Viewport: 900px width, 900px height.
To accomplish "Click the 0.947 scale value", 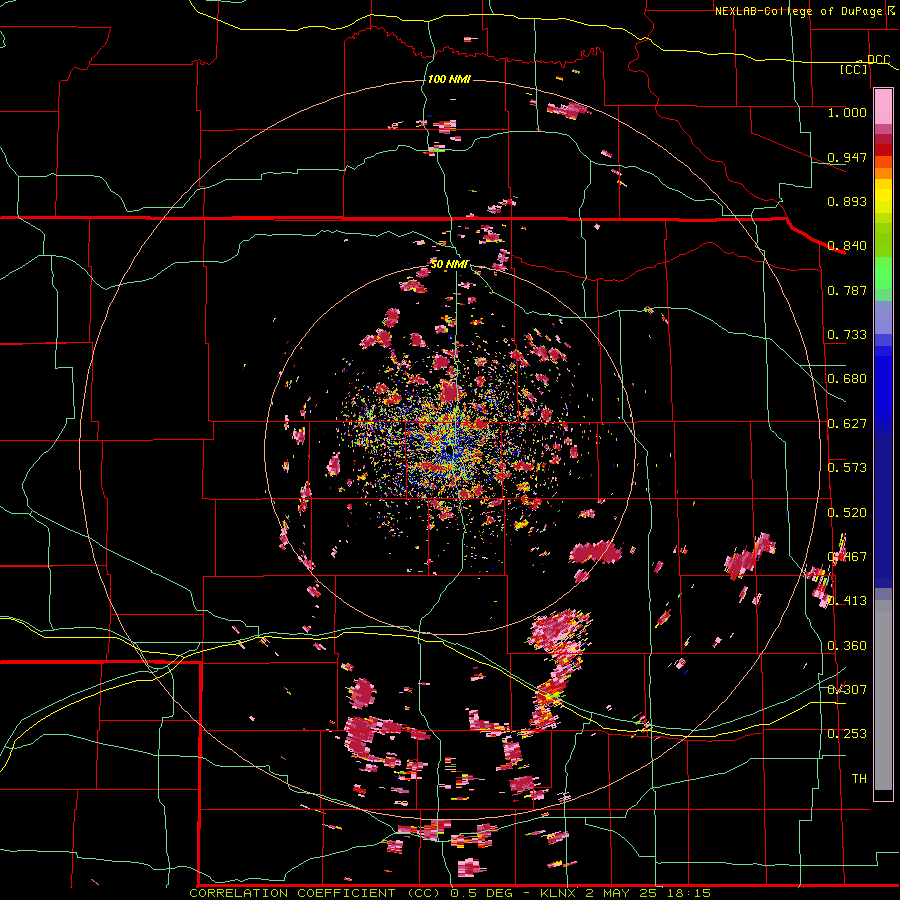I will 847,157.
